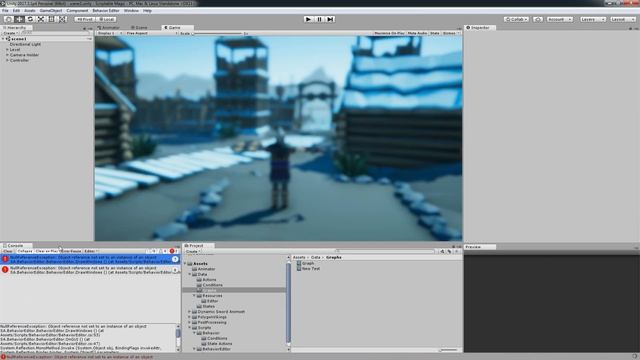The width and height of the screenshot is (640, 360).
Task: Toggle Maximize On Play
Action: tap(389, 33)
